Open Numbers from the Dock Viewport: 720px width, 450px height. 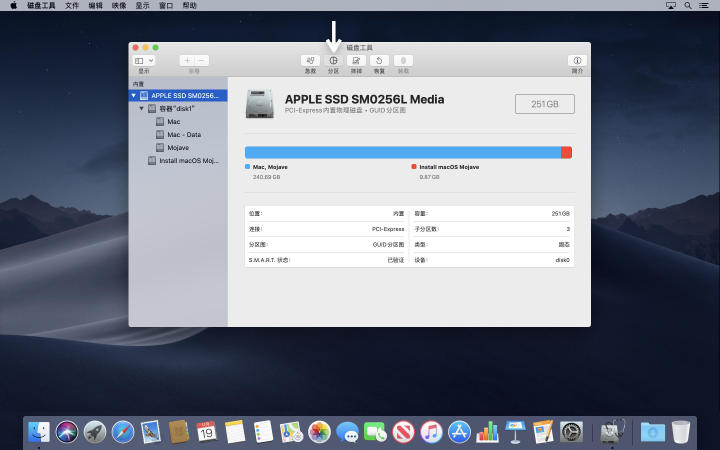[487, 432]
